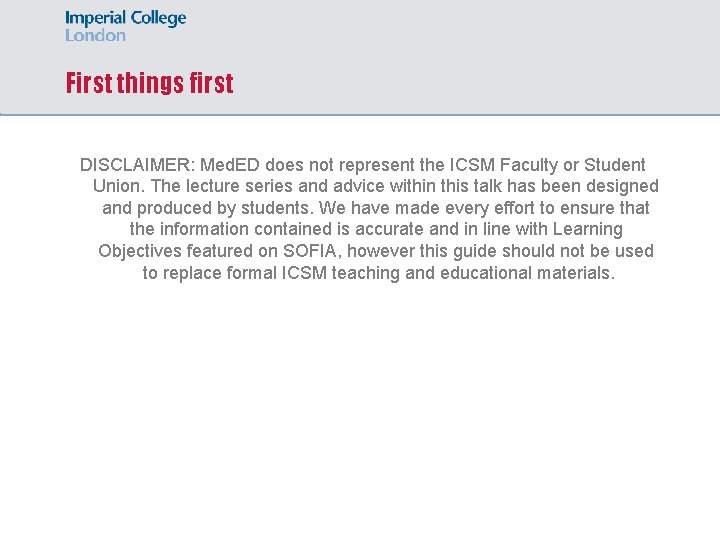Click 'ICSM Faculty' in the first line
This screenshot has height=540, width=720.
pos(501,165)
